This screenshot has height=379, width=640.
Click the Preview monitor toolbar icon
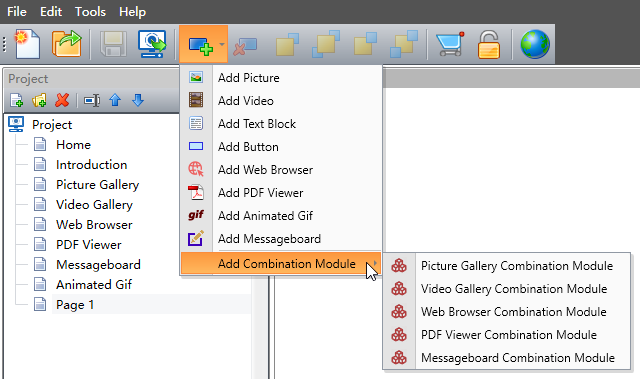pos(152,44)
